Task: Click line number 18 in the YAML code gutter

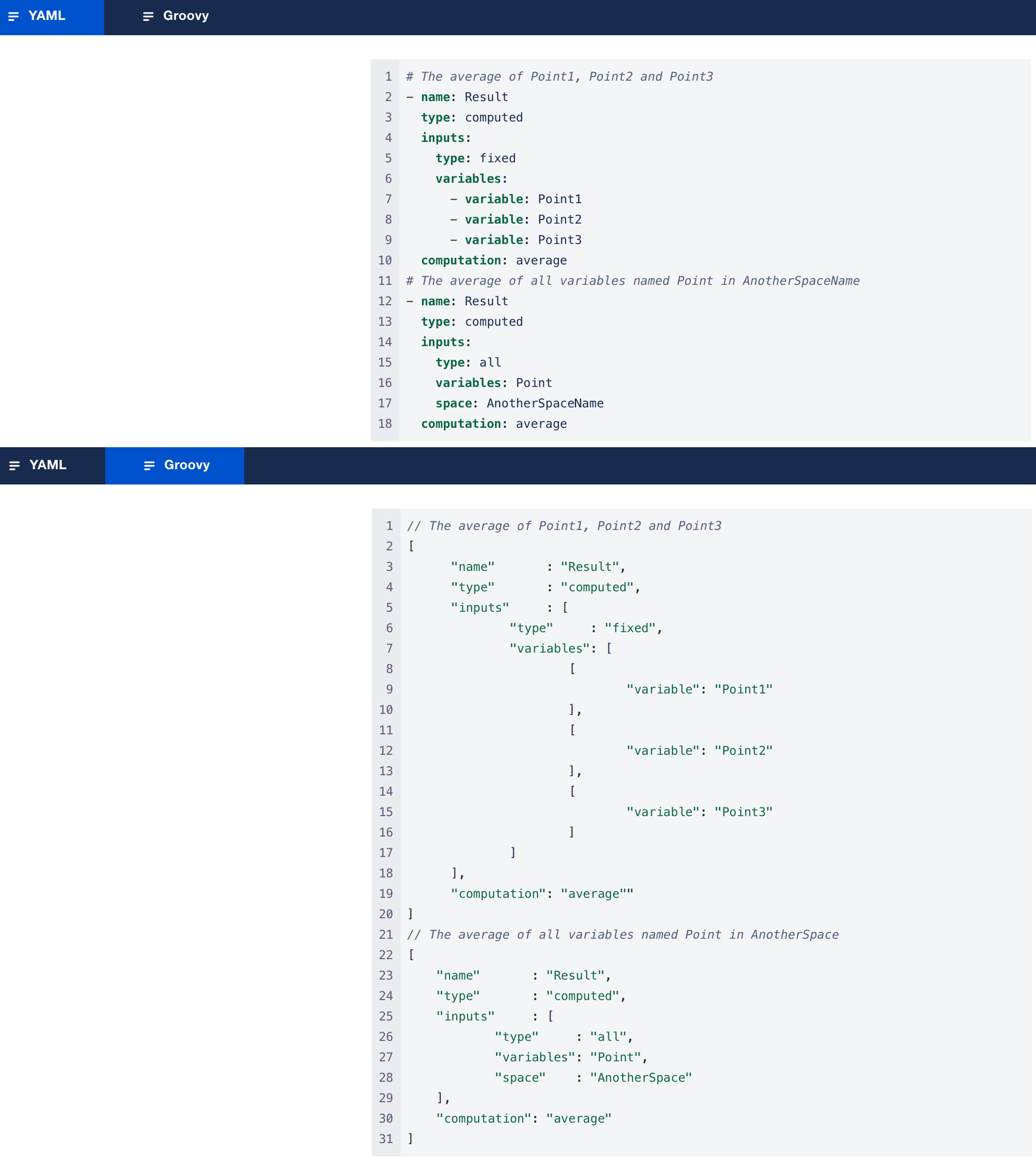Action: click(385, 424)
